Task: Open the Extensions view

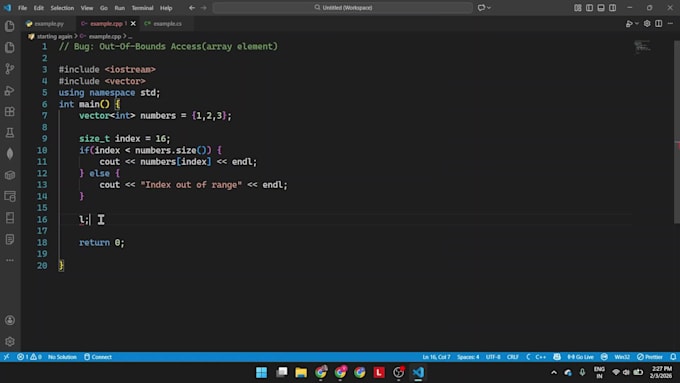Action: click(x=10, y=111)
